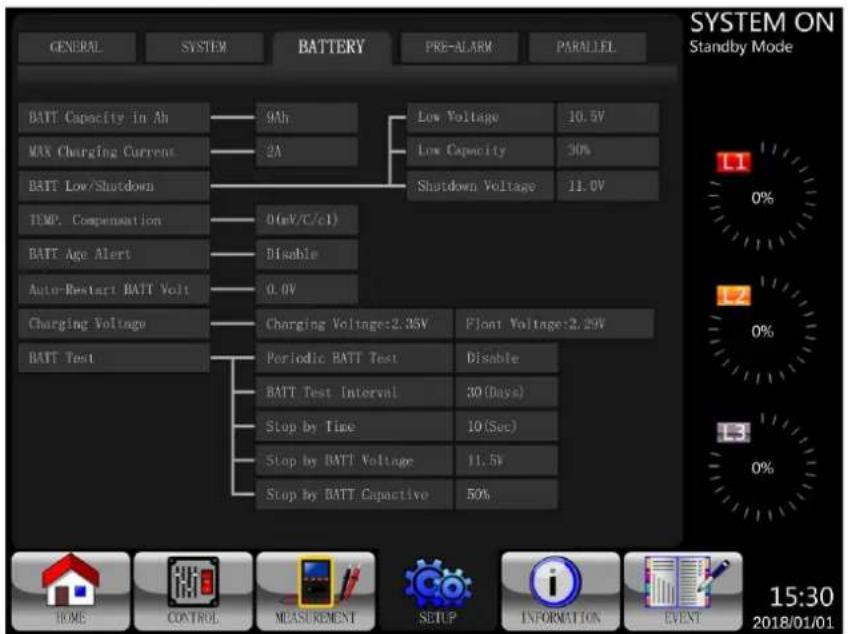Edit the 9Ah capacity value
Viewport: 848px width, 634px height.
click(307, 117)
